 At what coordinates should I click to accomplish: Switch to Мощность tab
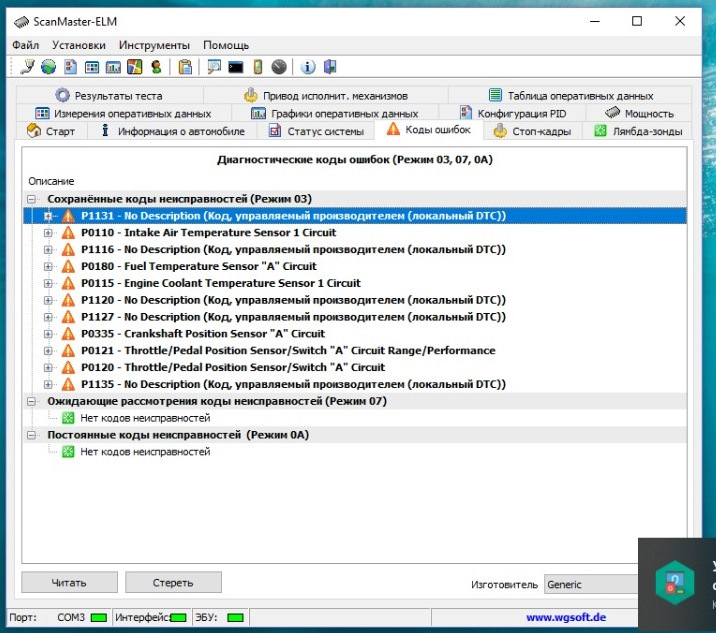(639, 113)
